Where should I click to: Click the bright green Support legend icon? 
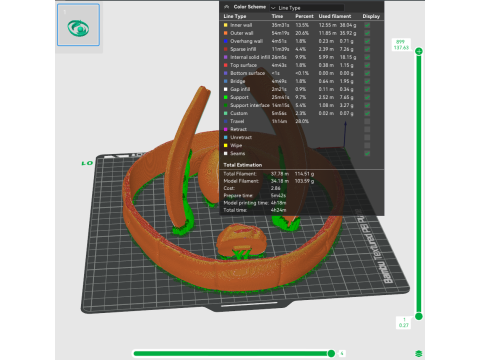(226, 97)
